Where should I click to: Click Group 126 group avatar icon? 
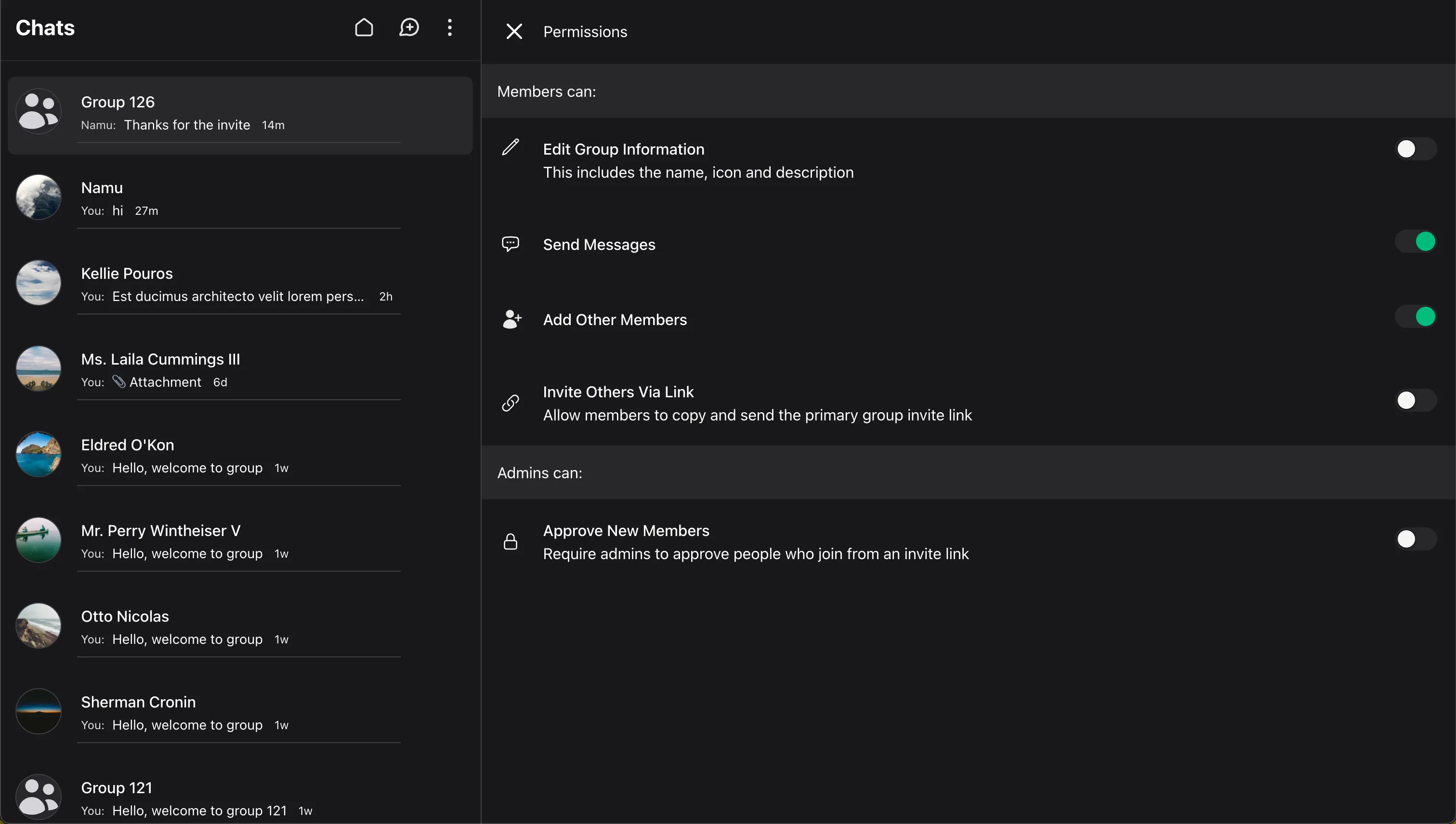pyautogui.click(x=39, y=111)
